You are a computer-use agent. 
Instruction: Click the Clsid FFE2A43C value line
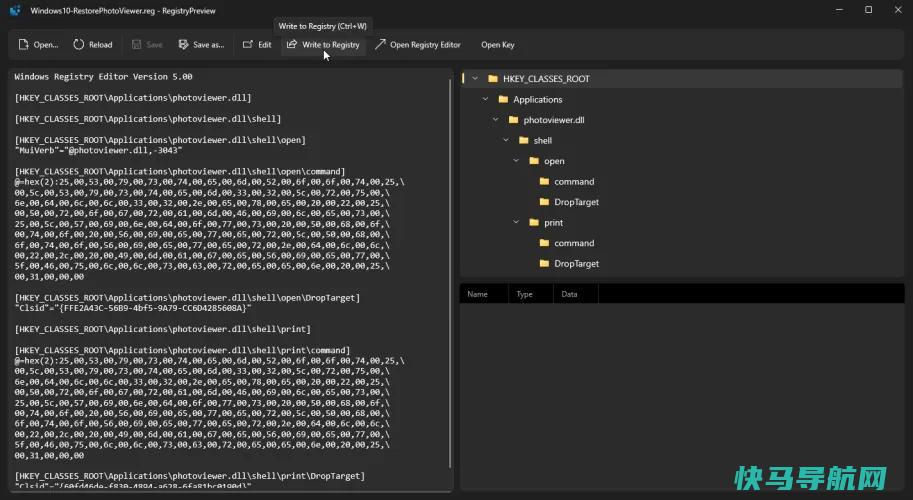(x=133, y=308)
